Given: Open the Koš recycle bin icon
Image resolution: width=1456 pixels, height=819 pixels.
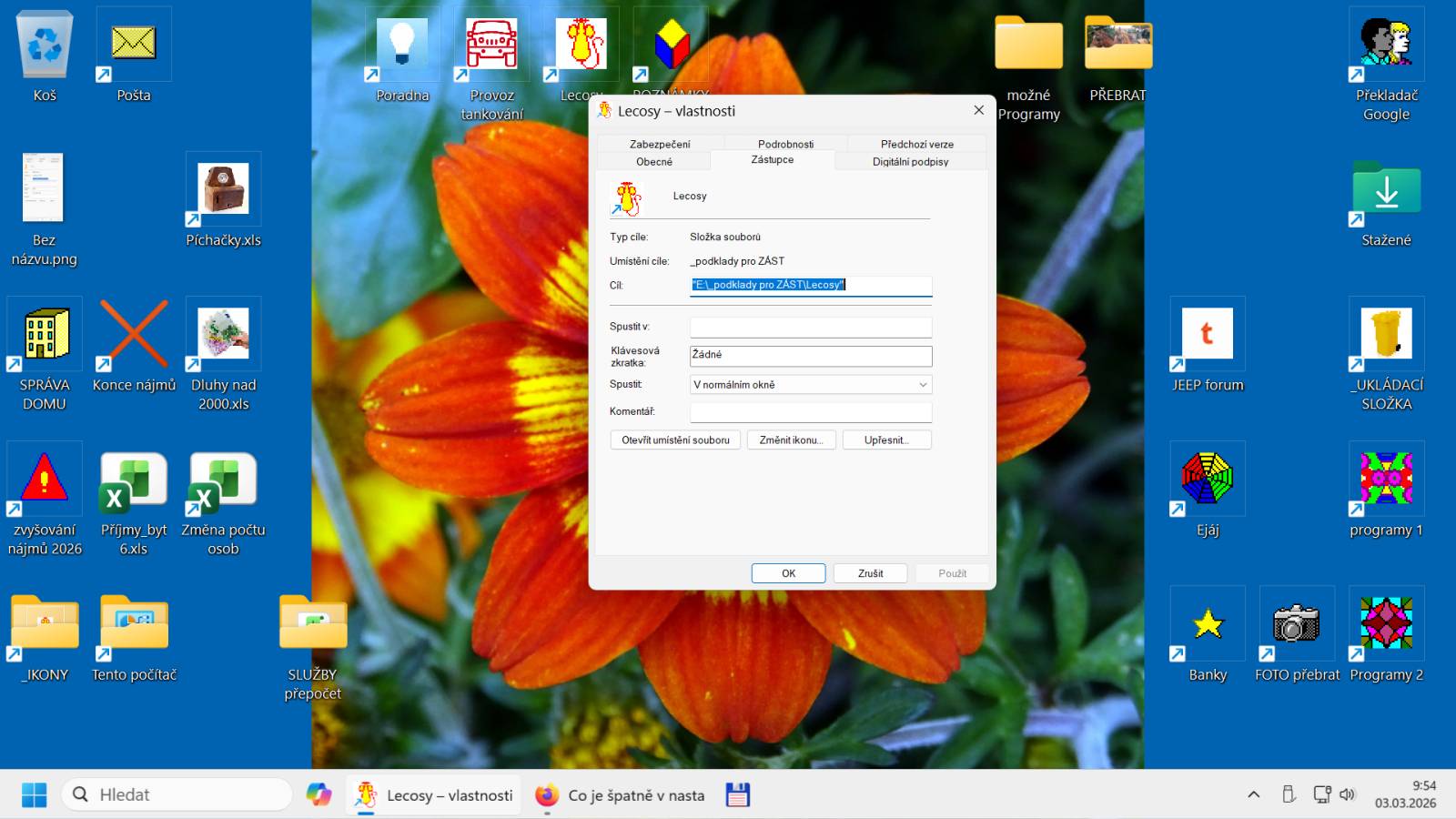Looking at the screenshot, I should coord(45,44).
